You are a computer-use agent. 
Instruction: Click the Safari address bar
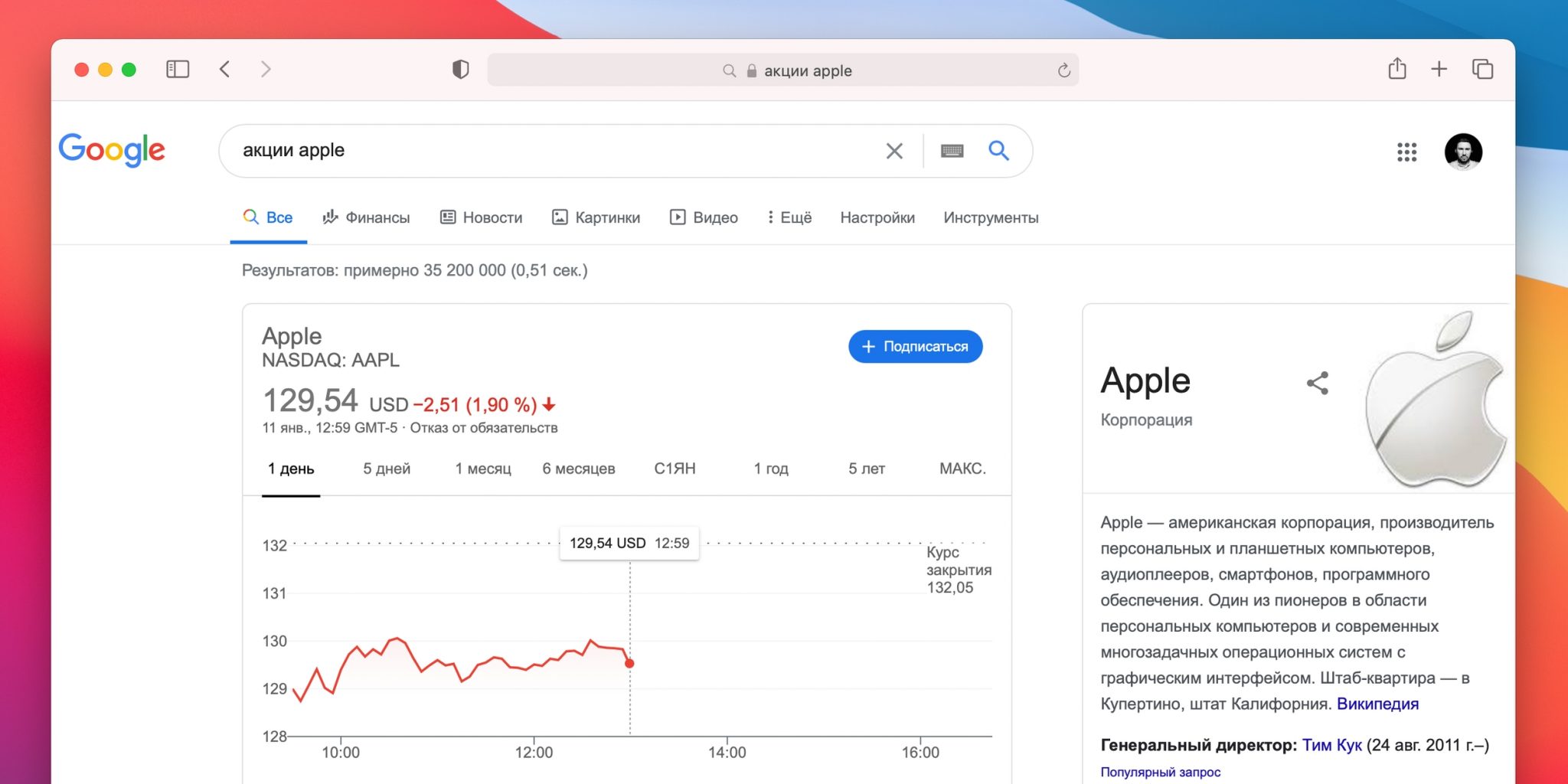782,70
